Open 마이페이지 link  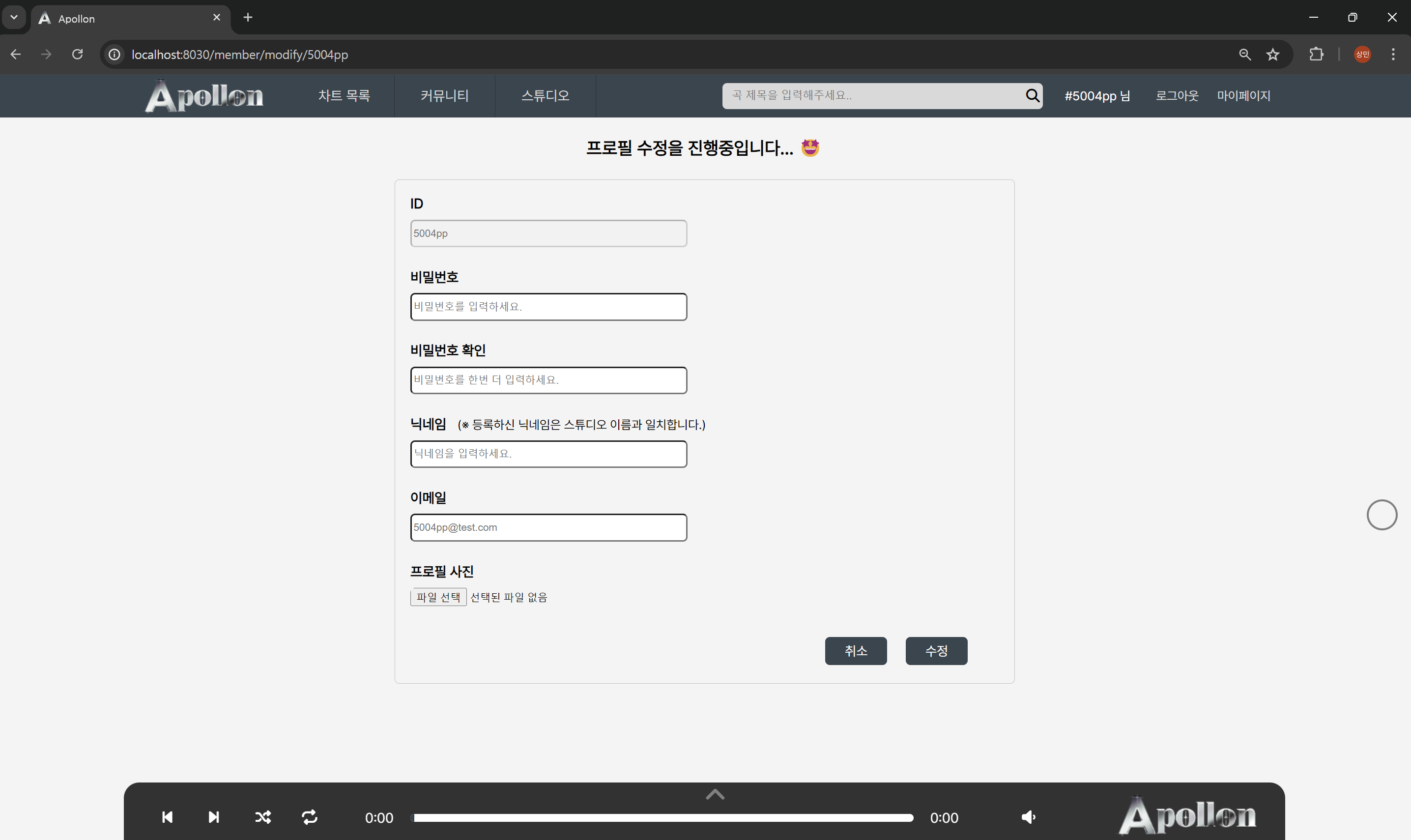click(1243, 96)
